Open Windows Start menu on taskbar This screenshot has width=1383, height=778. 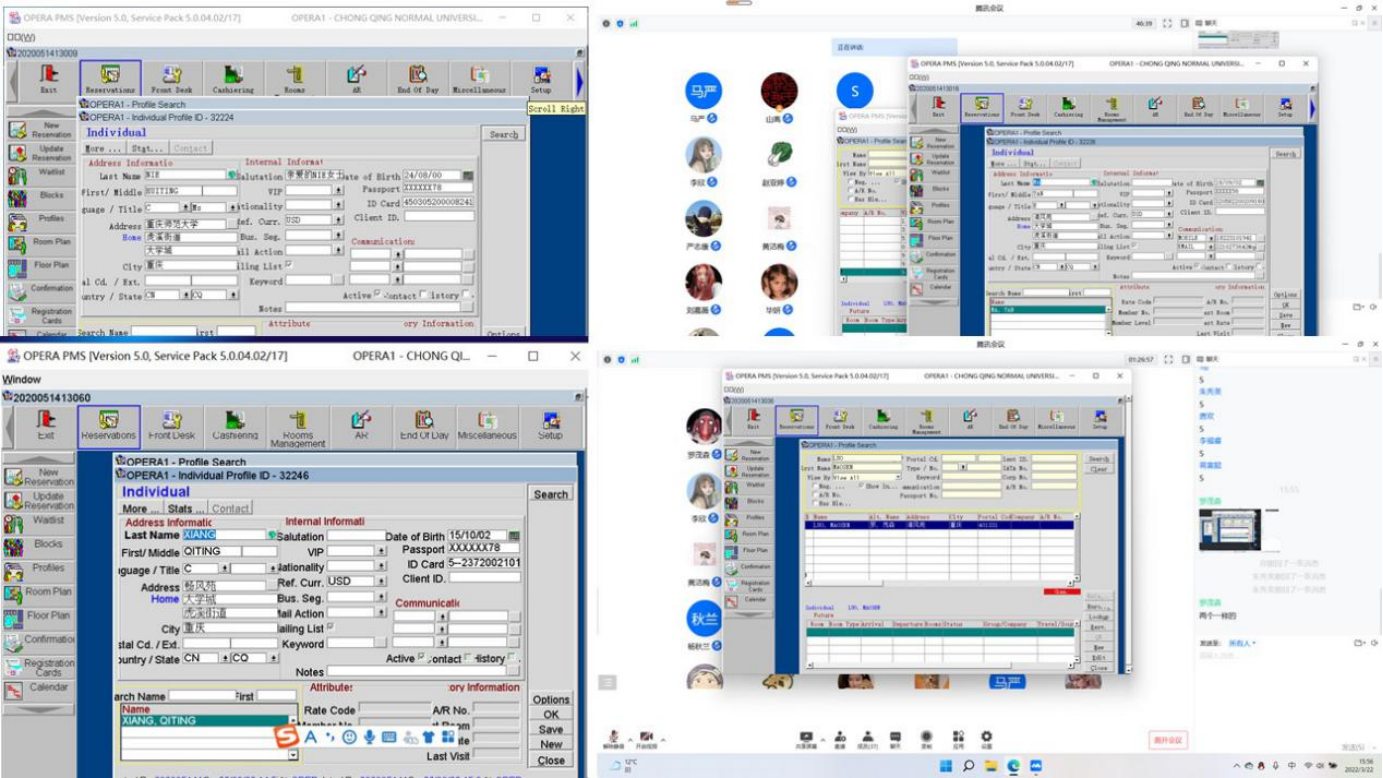tap(944, 766)
